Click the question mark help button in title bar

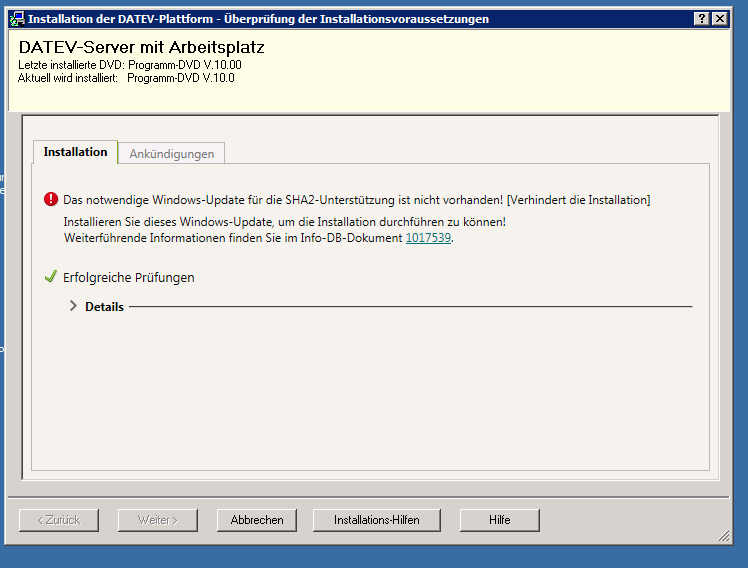pos(700,19)
